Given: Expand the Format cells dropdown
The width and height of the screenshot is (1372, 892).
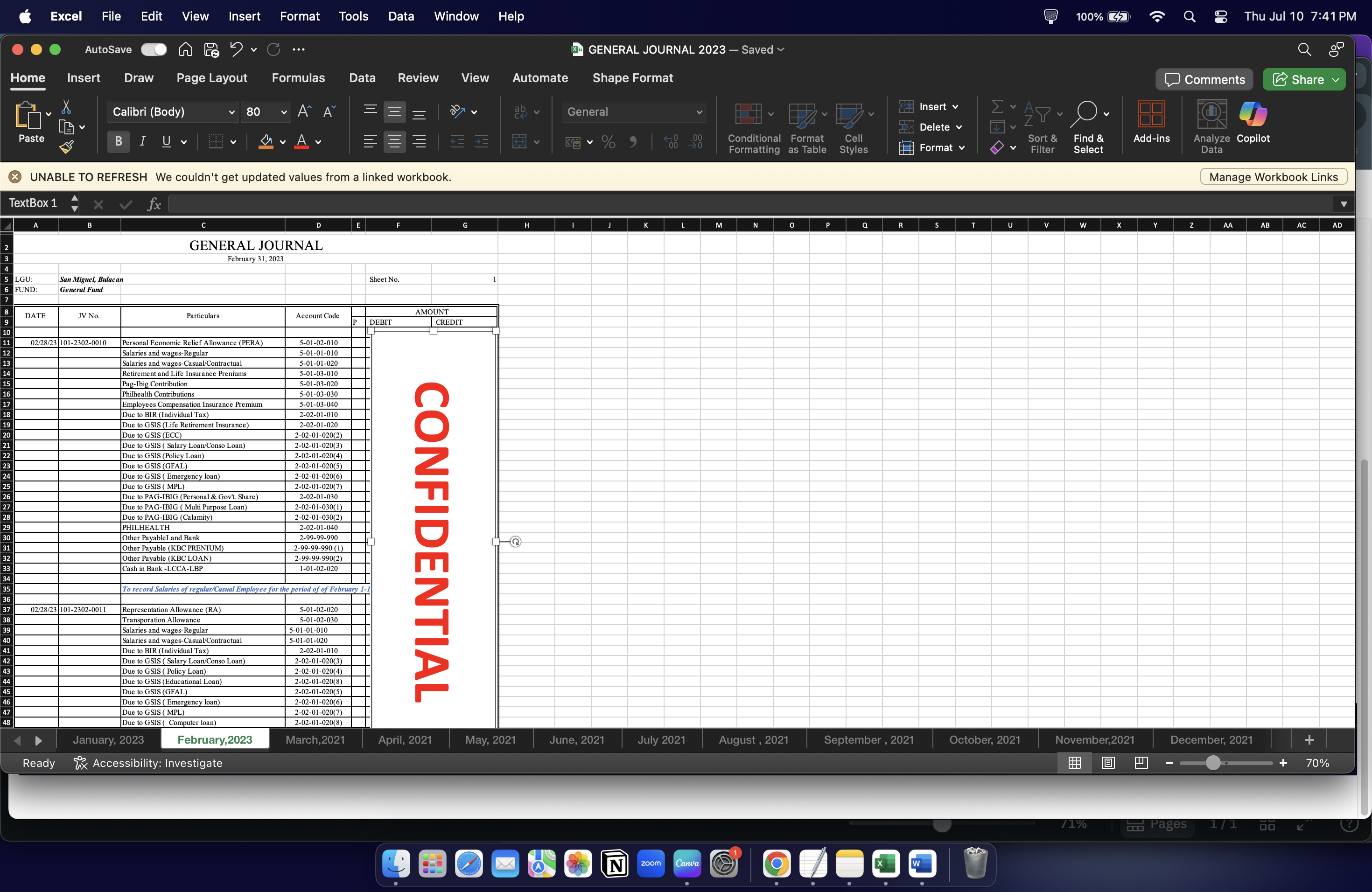Looking at the screenshot, I should pos(961,148).
